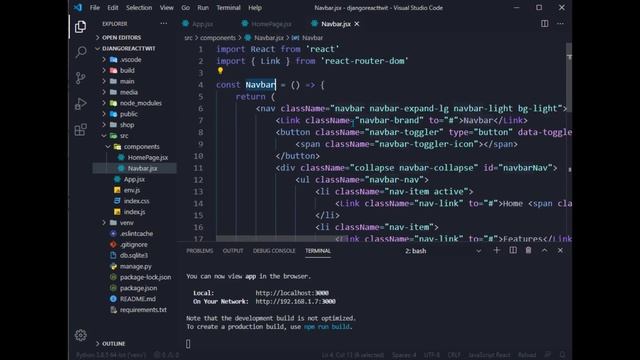Screen dimensions: 640x360
Task: Click errors and warnings count in status bar
Action: coord(167,355)
